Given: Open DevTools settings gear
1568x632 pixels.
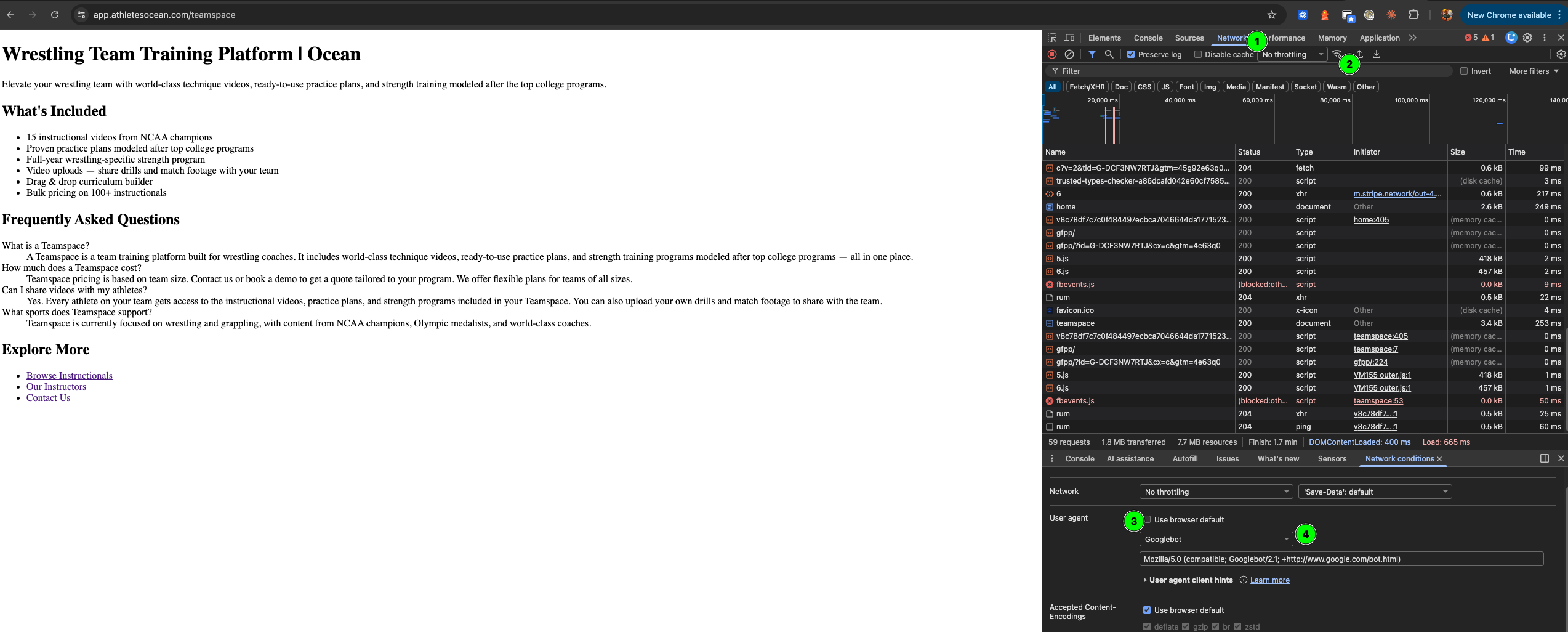Looking at the screenshot, I should tap(1527, 38).
